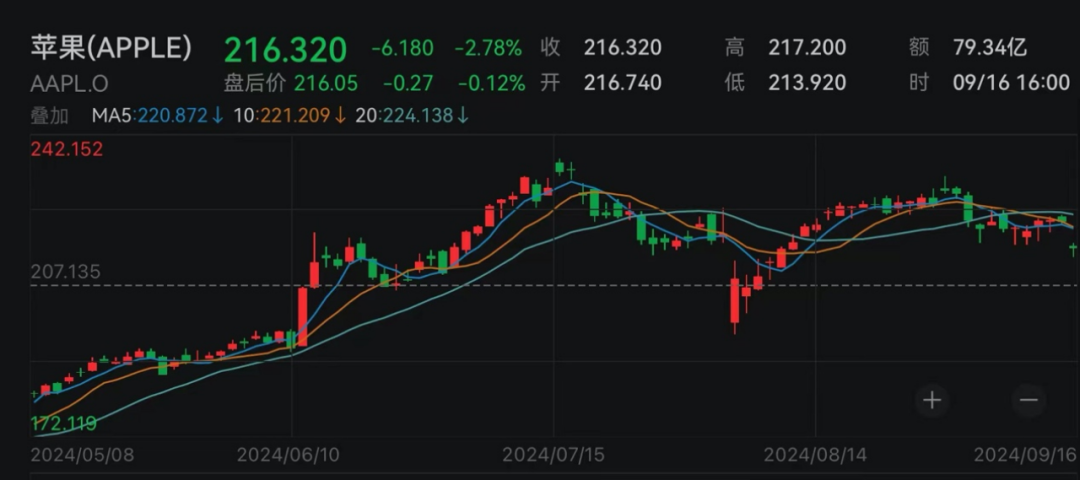The height and width of the screenshot is (480, 1080).
Task: Click the 盘后价 216.05 after-hours price
Action: click(291, 83)
